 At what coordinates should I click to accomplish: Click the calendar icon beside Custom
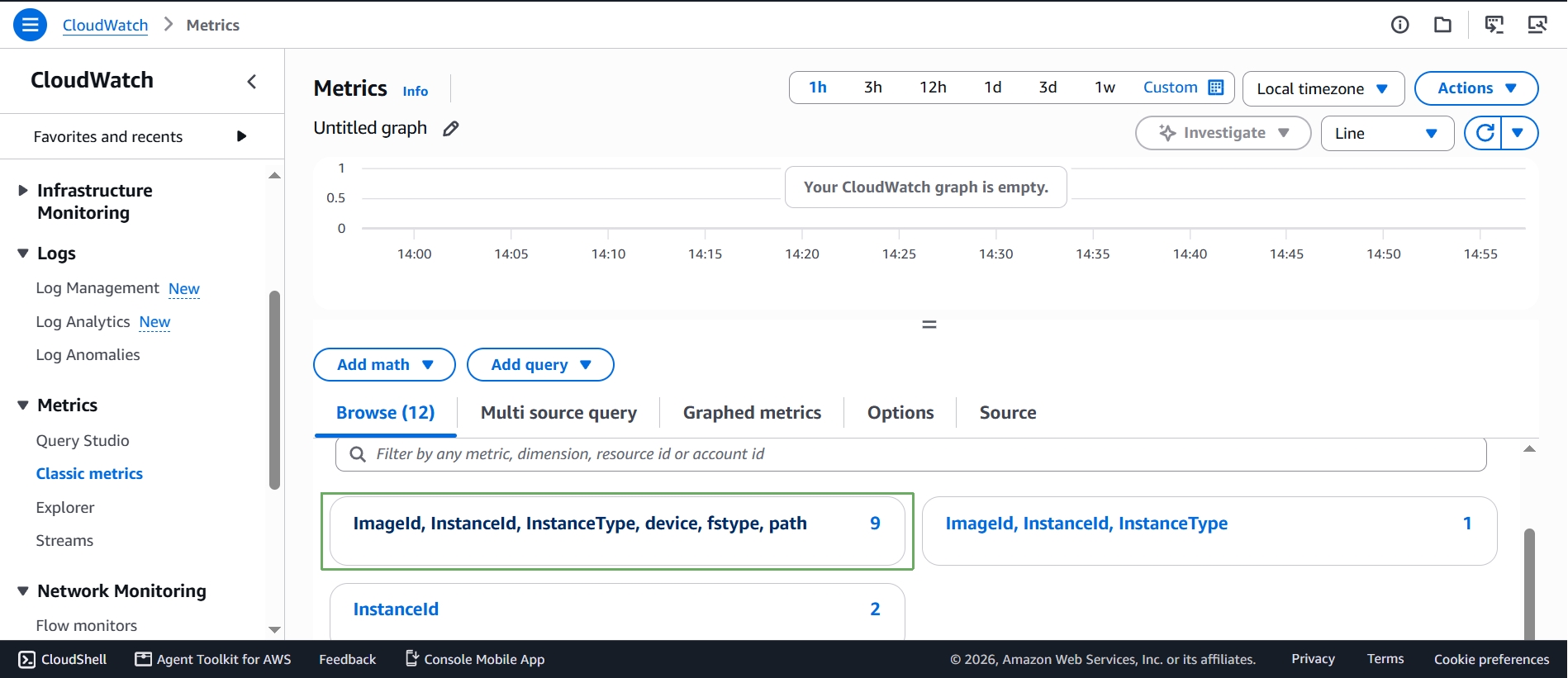(1216, 88)
